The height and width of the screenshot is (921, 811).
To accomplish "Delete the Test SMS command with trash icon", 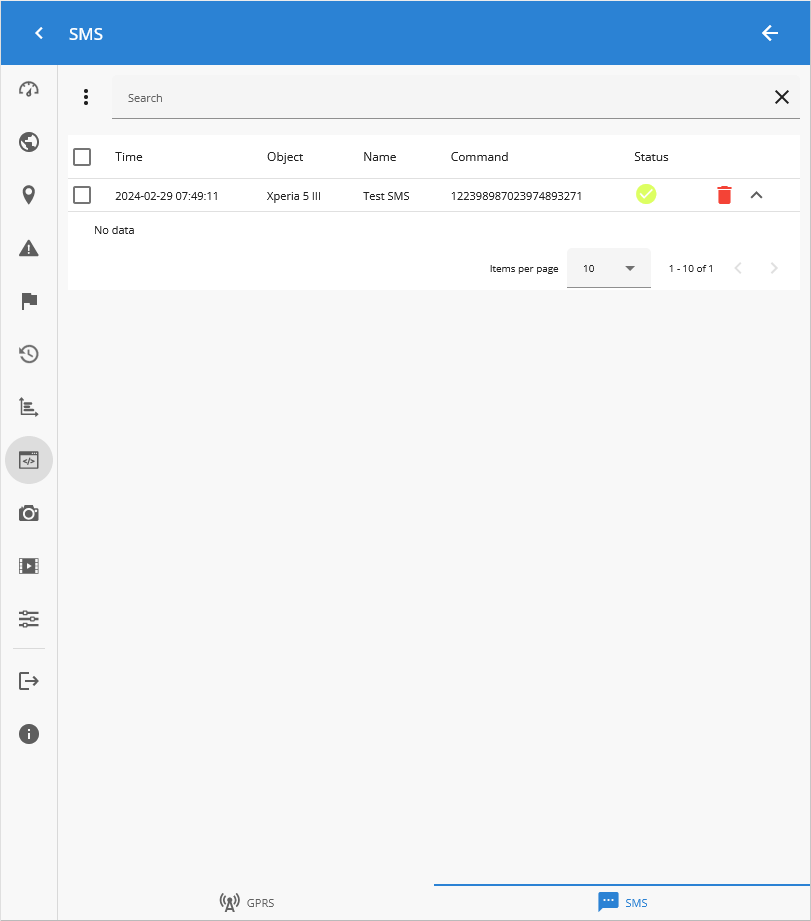I will (724, 195).
